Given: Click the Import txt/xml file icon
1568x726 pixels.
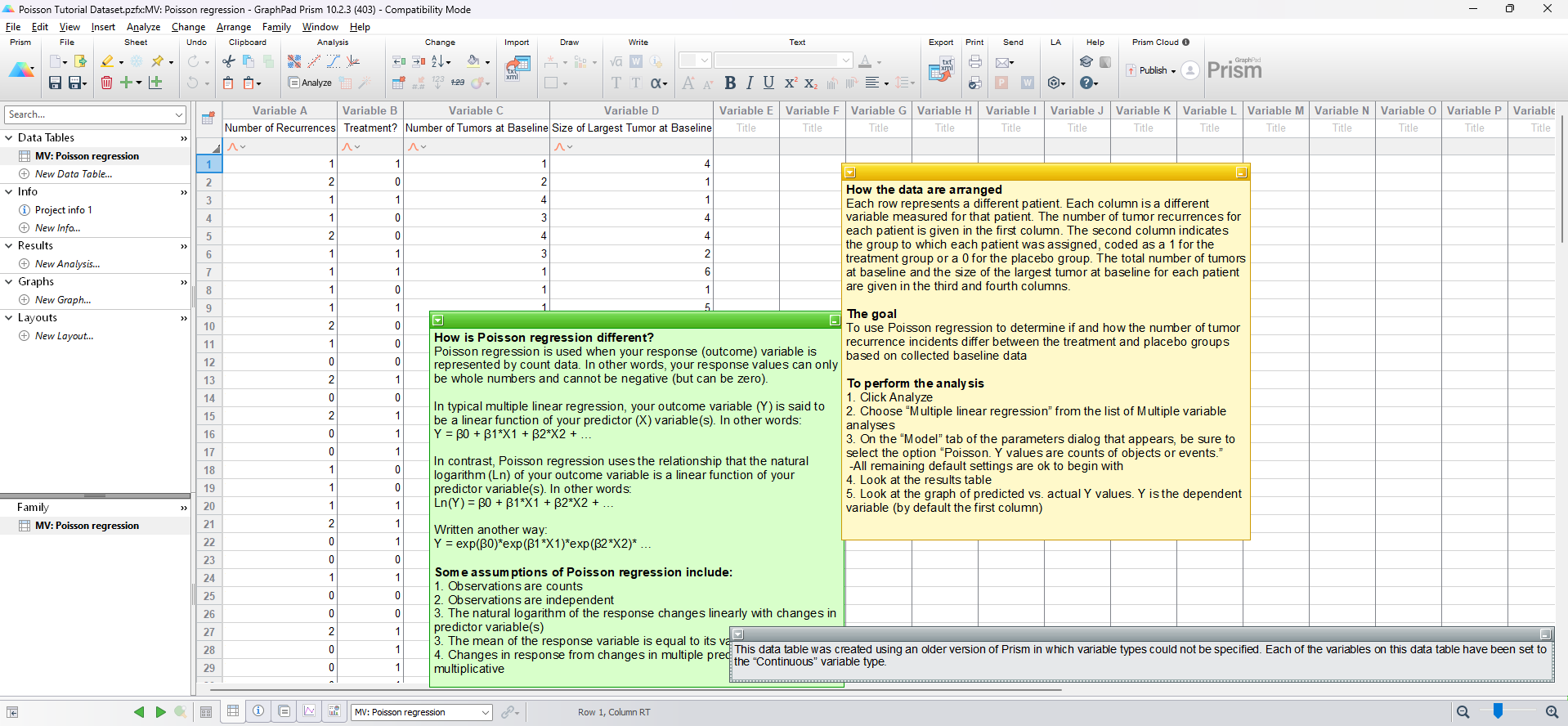Looking at the screenshot, I should (x=517, y=69).
